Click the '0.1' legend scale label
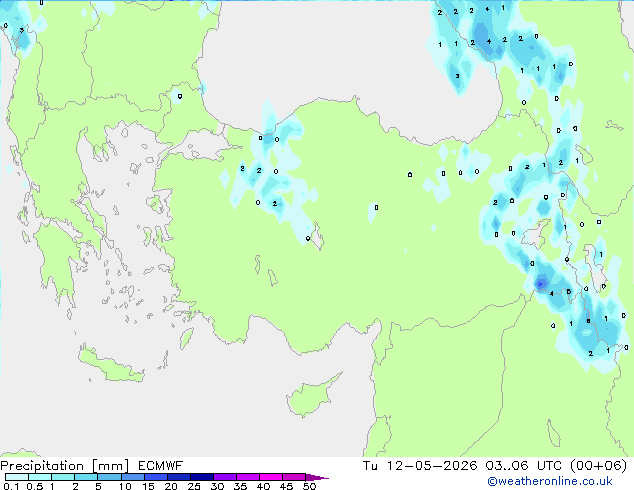Viewport: 634px width, 490px height. click(11, 486)
